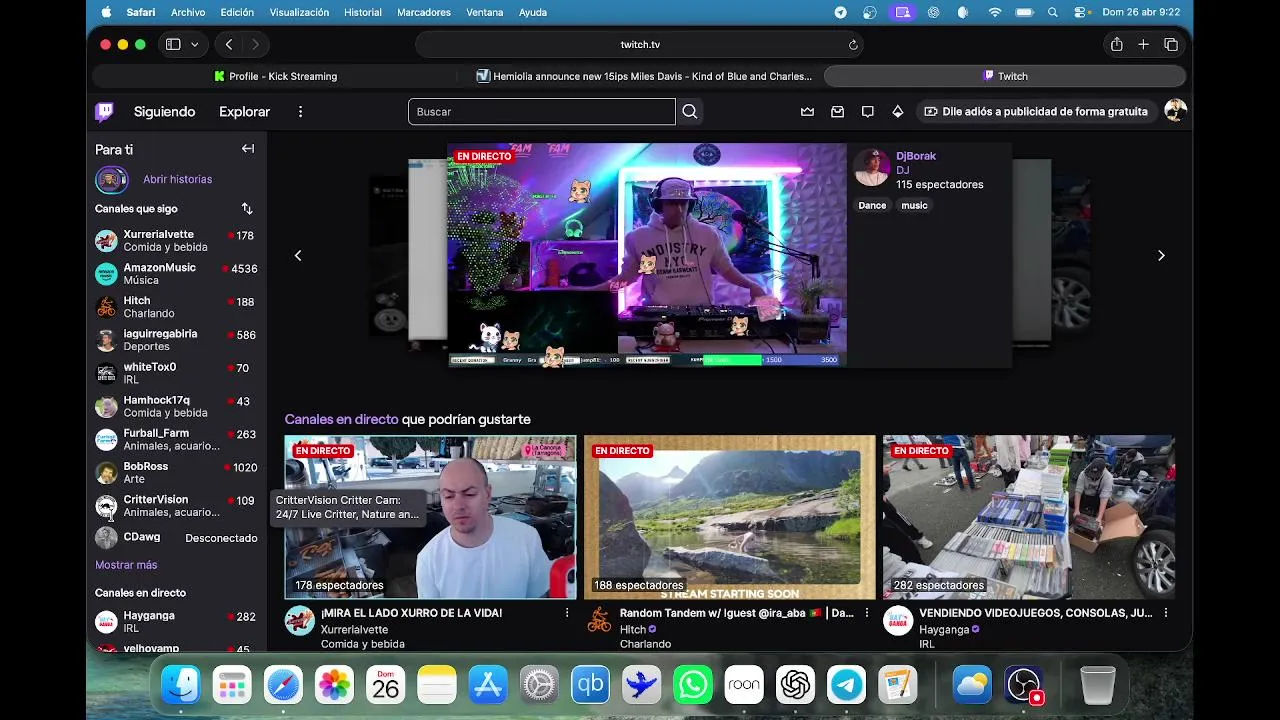Open Telegram from the Dock
The image size is (1280, 720).
(x=846, y=685)
